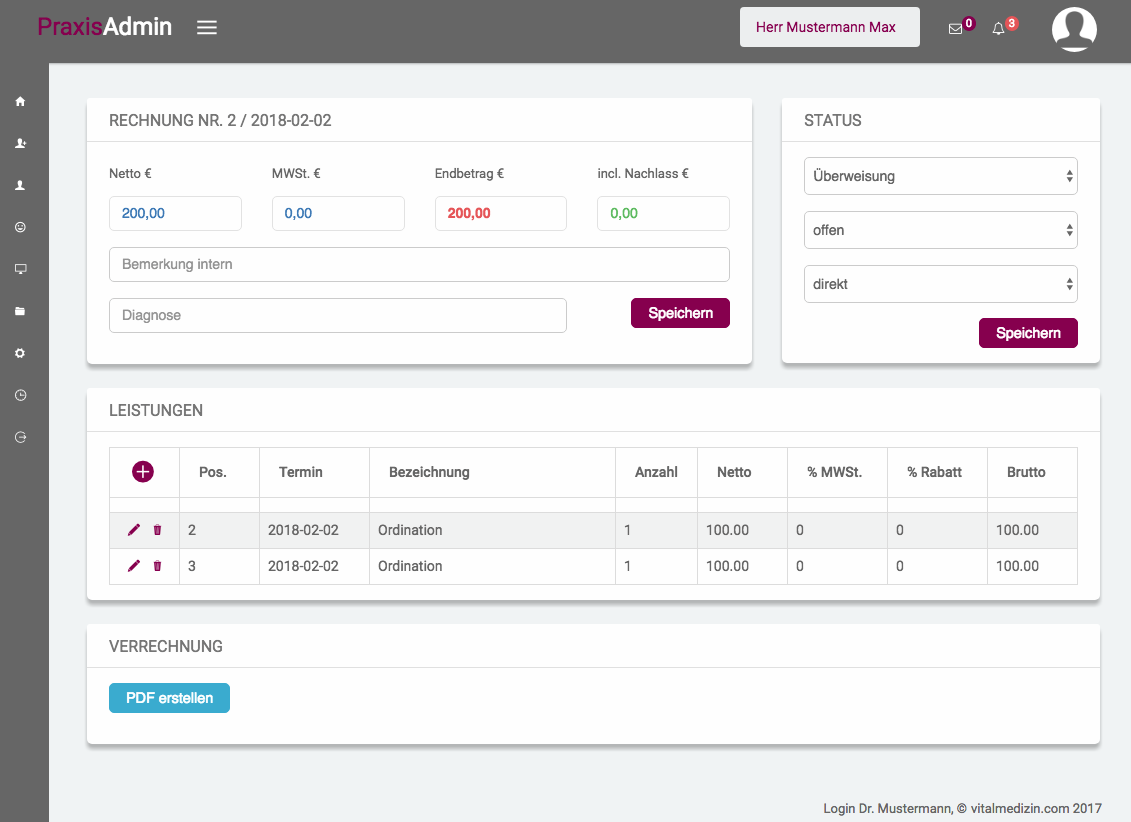
Task: Click the Bezeichnung column header
Action: click(x=429, y=472)
